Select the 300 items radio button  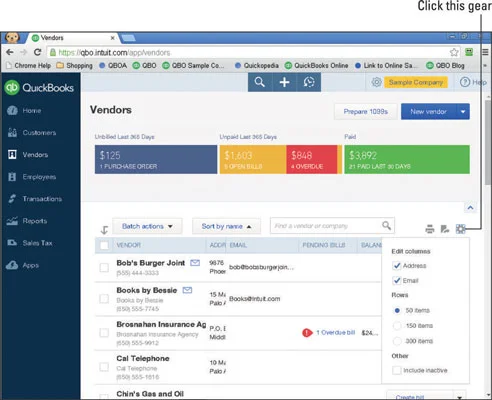pyautogui.click(x=397, y=341)
